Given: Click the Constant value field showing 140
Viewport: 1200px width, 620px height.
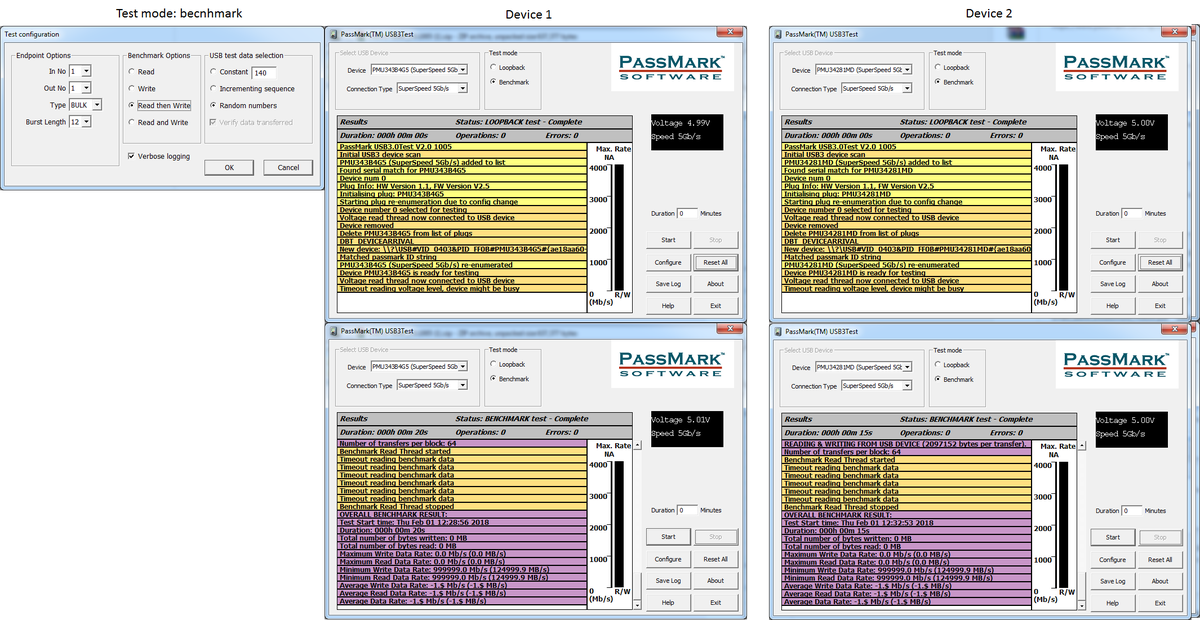Looking at the screenshot, I should tap(265, 72).
